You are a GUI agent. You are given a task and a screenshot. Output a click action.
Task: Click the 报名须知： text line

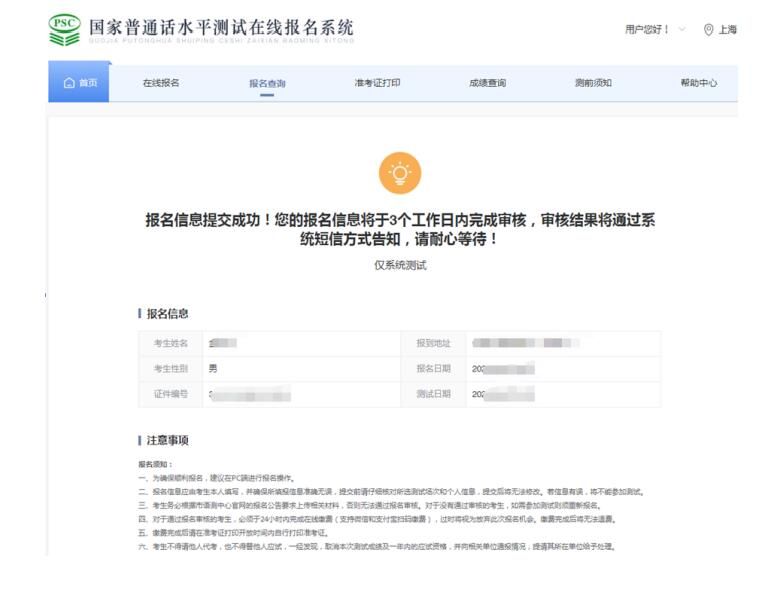click(155, 464)
